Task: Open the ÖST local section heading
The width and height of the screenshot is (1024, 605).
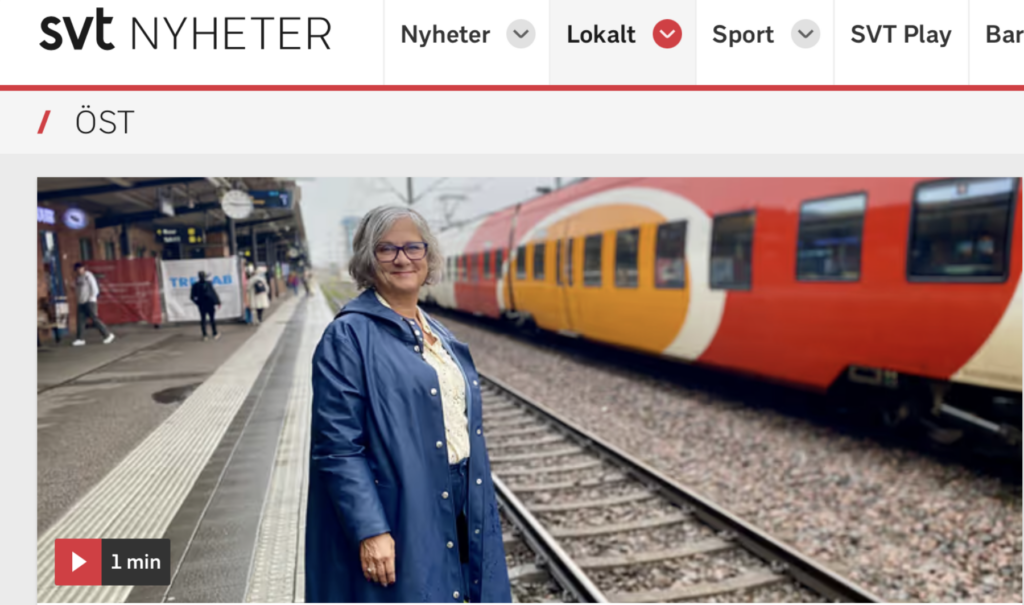Action: click(104, 122)
